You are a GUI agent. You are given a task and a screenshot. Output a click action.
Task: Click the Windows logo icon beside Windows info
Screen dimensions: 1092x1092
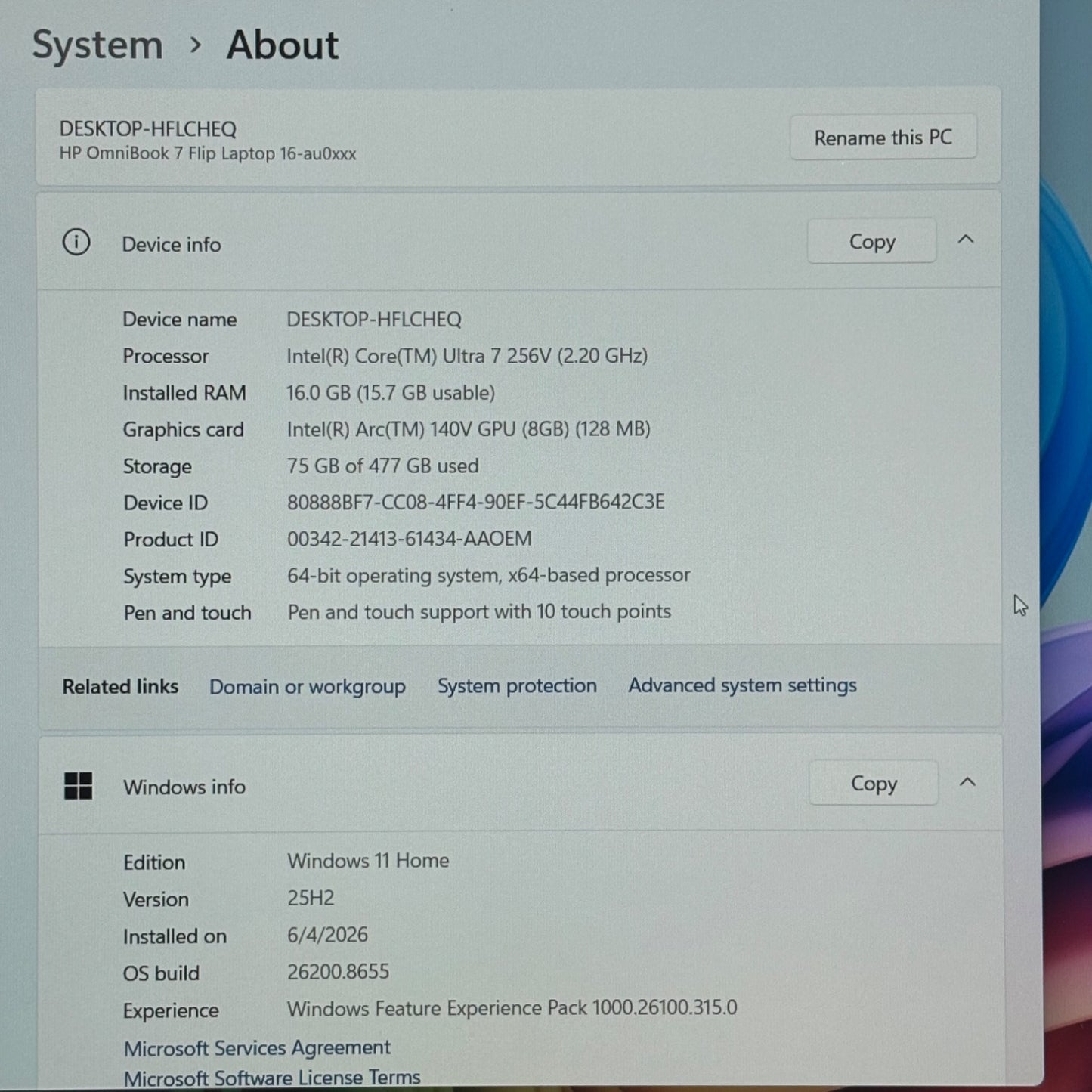pos(78,786)
